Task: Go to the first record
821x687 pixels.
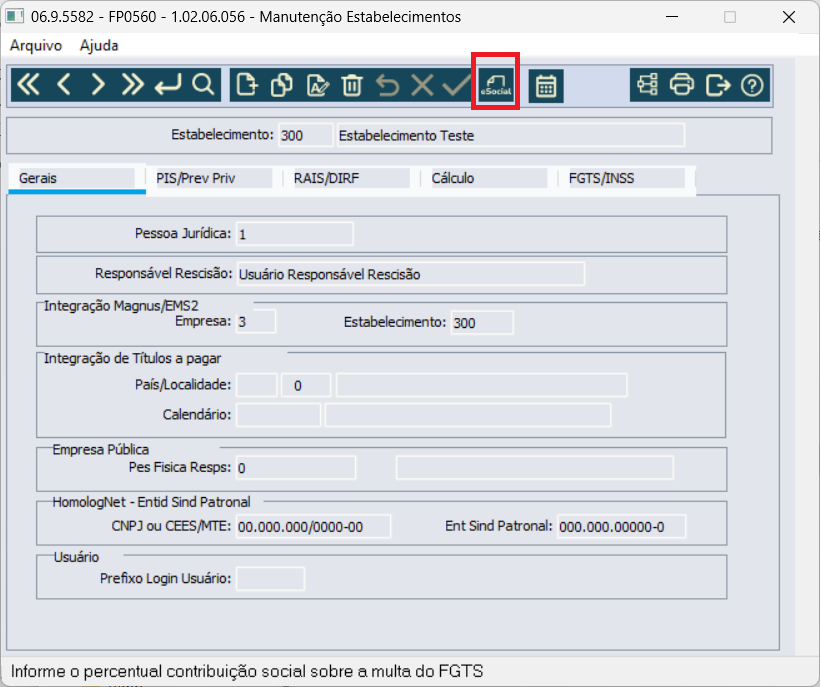Action: [x=28, y=84]
